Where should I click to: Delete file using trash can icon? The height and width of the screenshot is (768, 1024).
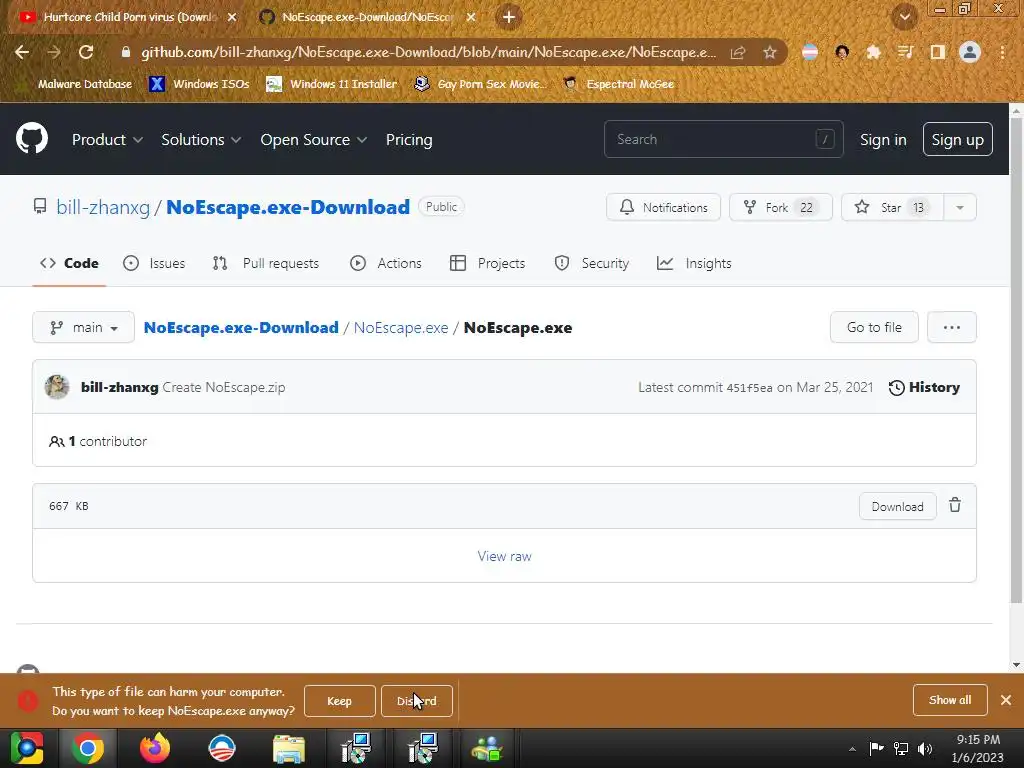(955, 505)
